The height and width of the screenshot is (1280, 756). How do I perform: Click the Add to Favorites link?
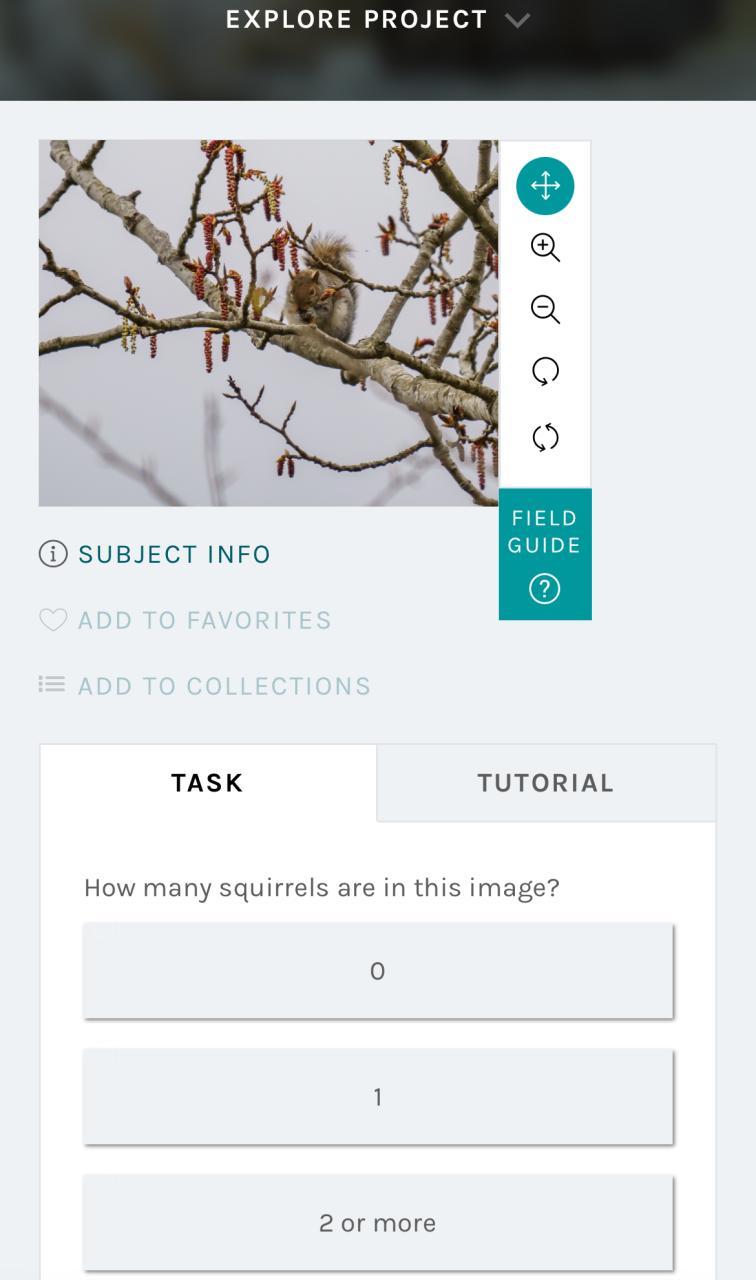pos(204,620)
